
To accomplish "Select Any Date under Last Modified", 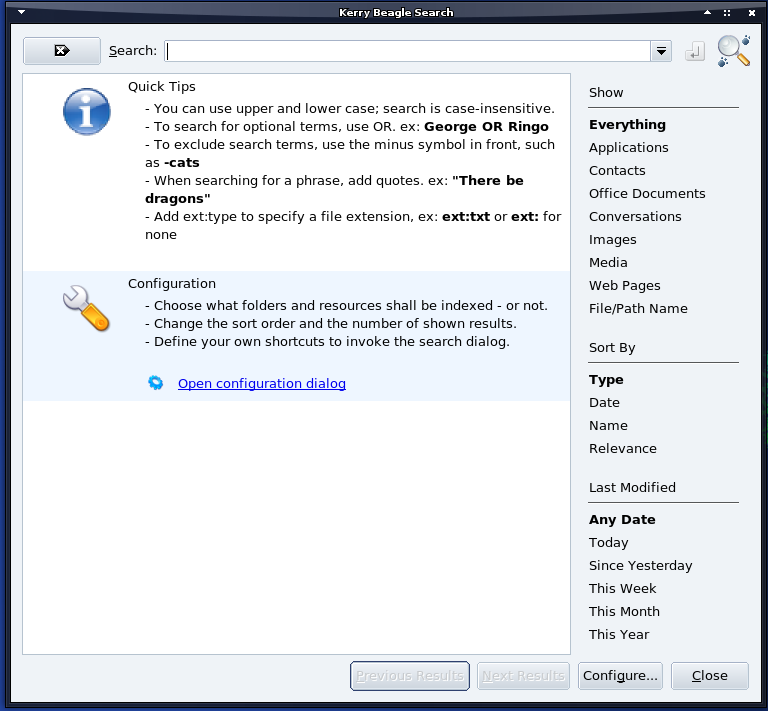I will (622, 520).
